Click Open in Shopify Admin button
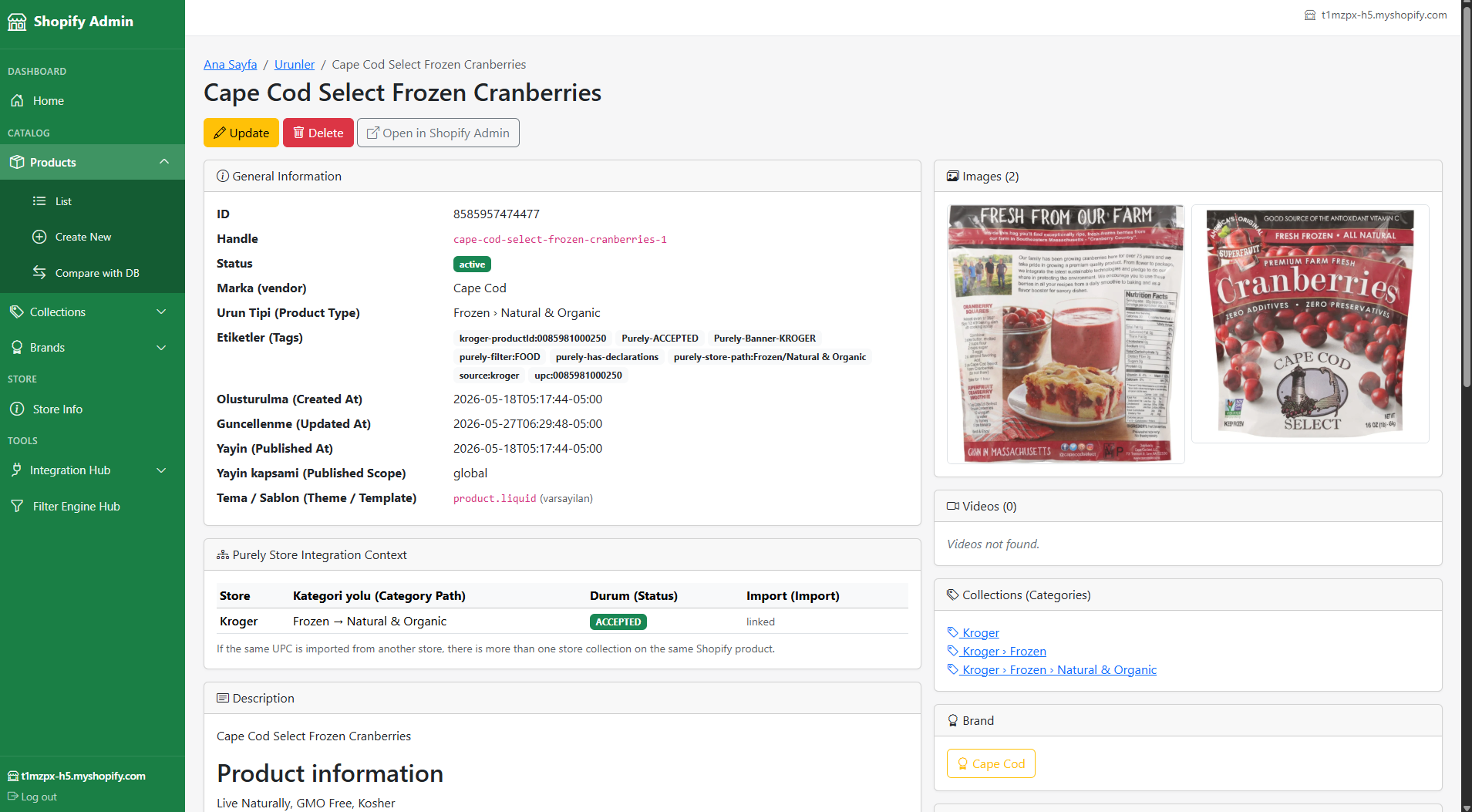The width and height of the screenshot is (1472, 812). 438,133
